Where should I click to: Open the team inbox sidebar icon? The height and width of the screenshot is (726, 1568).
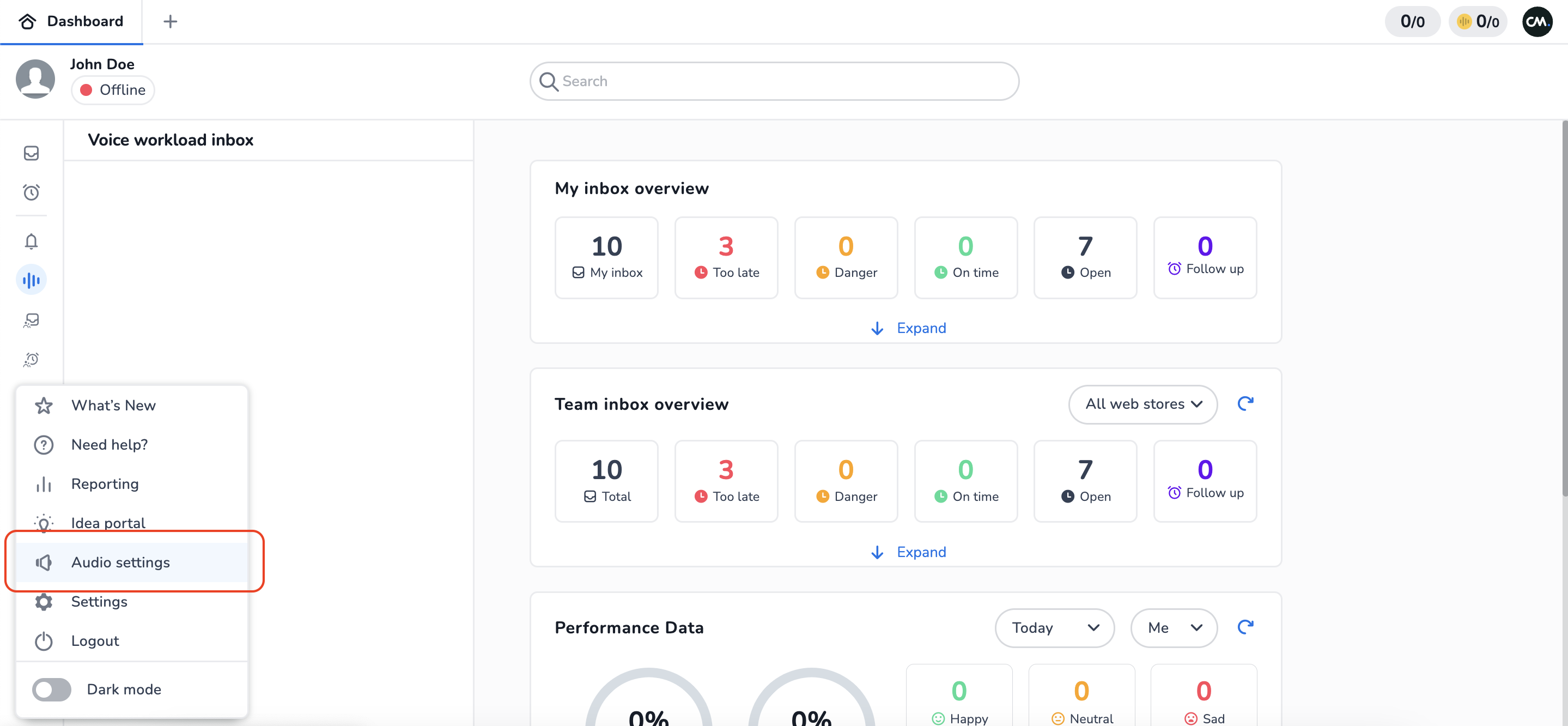[31, 320]
